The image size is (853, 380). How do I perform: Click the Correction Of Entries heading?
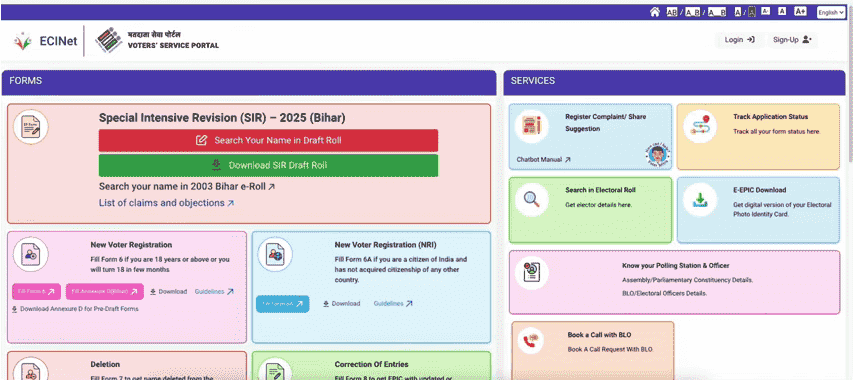[x=371, y=364]
